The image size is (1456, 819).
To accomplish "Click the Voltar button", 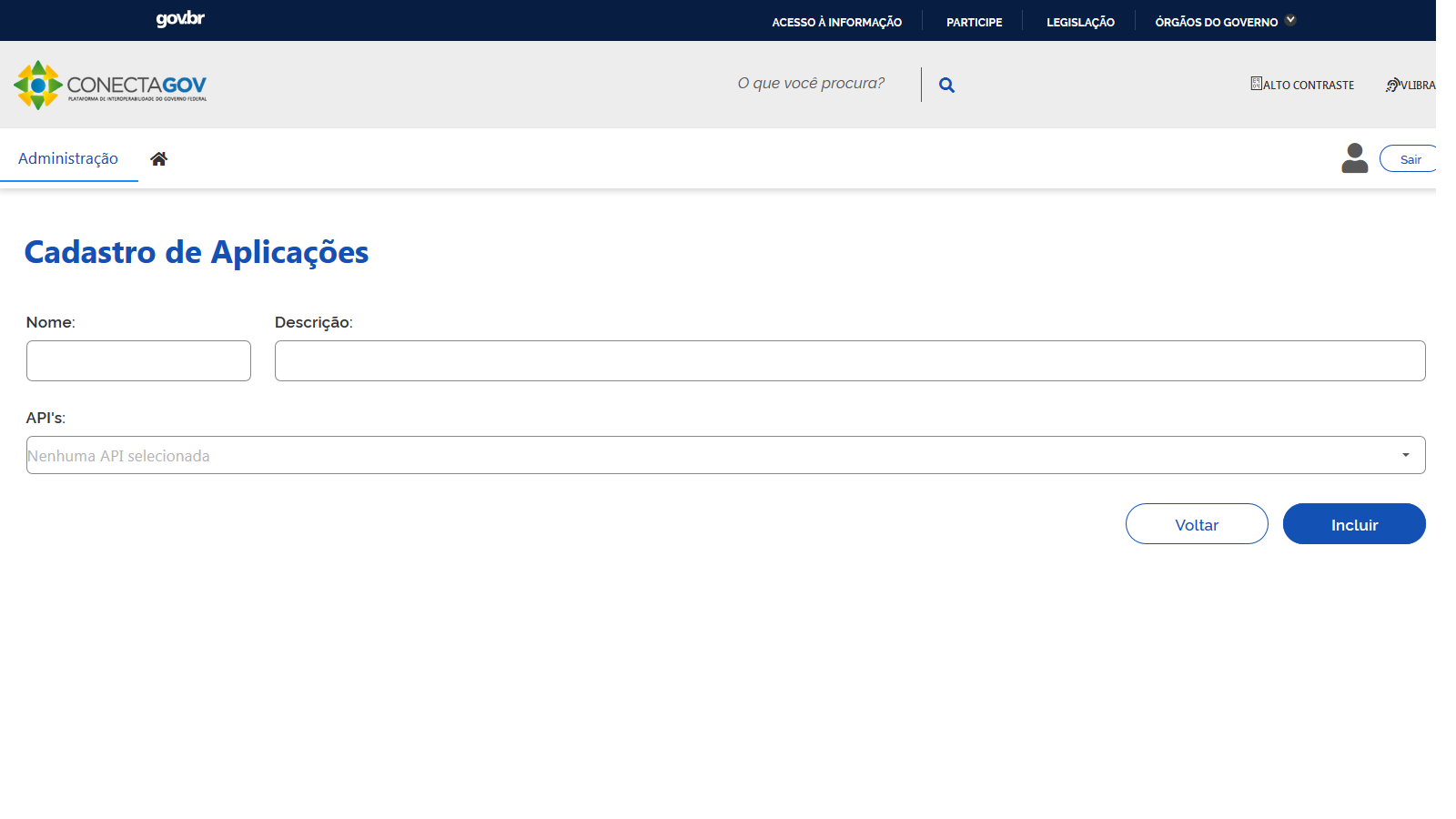I will click(x=1197, y=524).
